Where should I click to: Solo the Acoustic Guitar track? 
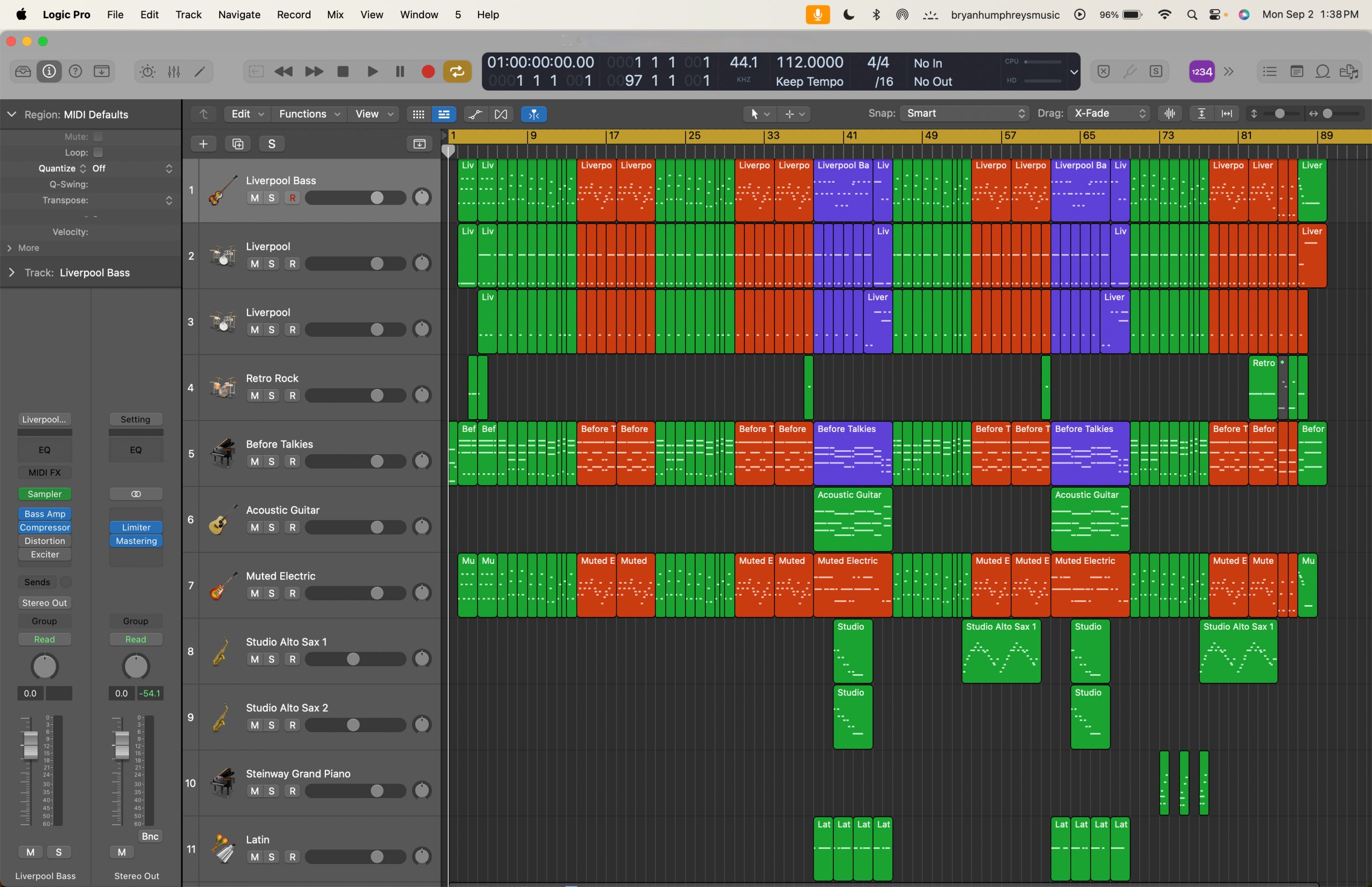click(x=271, y=527)
